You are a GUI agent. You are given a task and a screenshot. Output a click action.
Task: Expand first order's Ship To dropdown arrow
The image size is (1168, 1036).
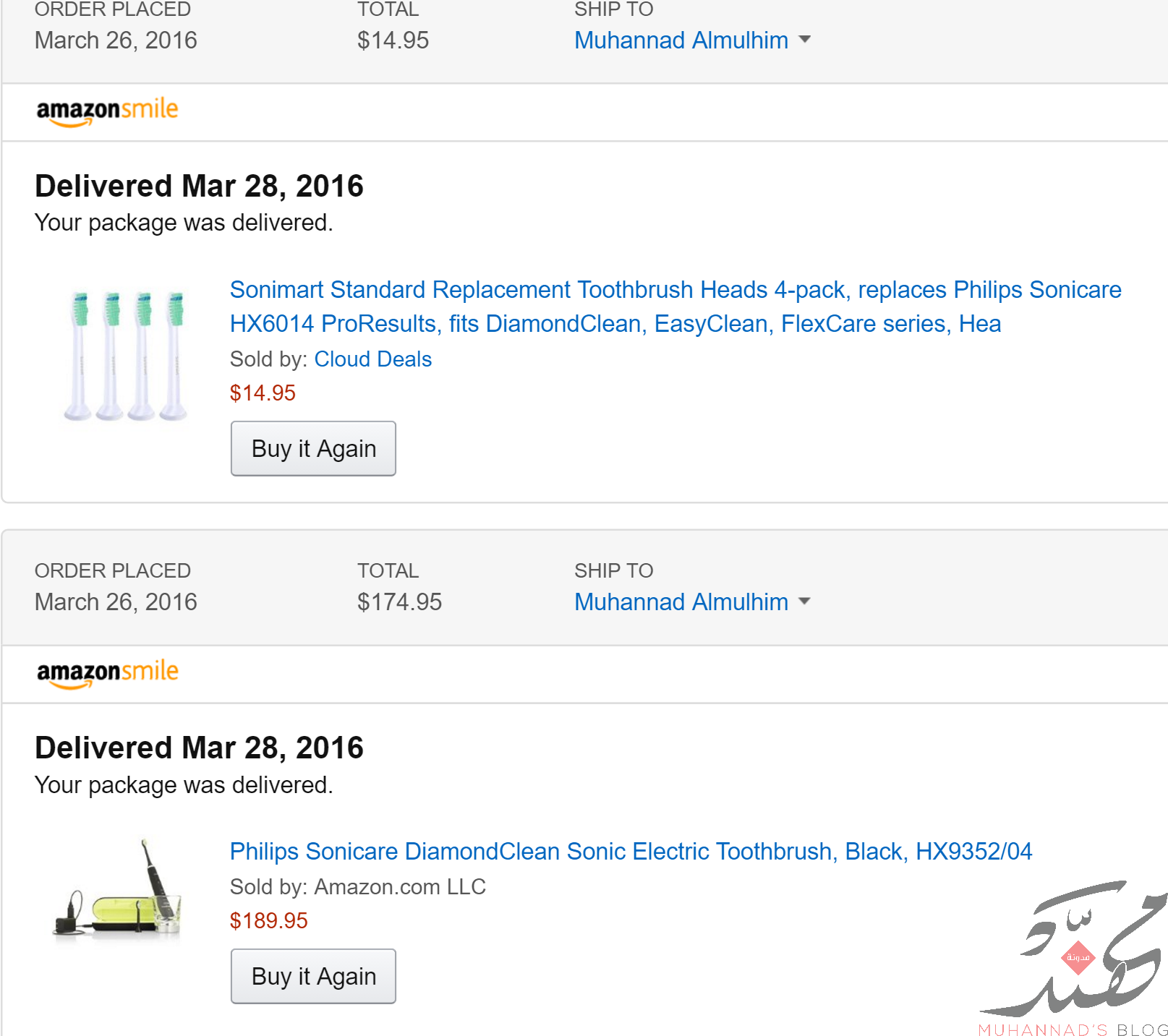804,40
